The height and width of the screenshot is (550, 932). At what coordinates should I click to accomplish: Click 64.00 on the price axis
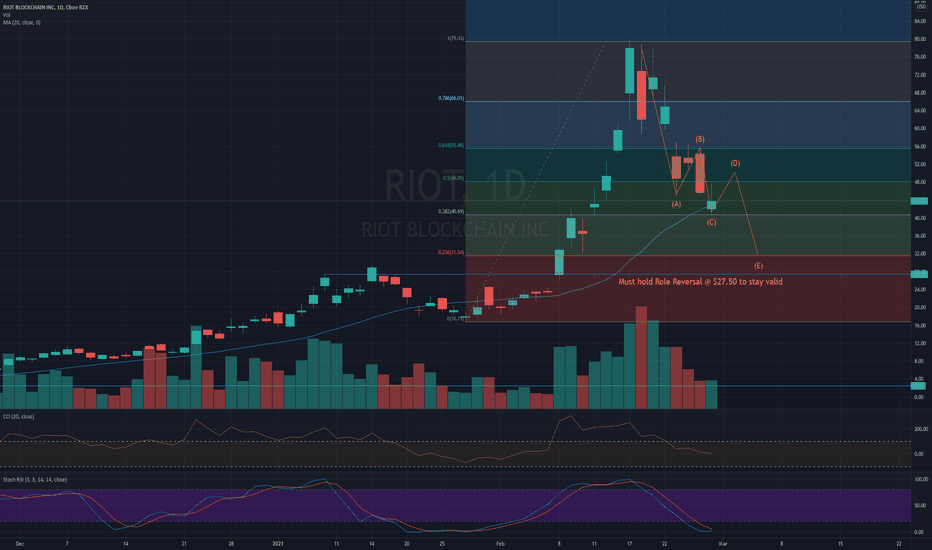click(920, 111)
